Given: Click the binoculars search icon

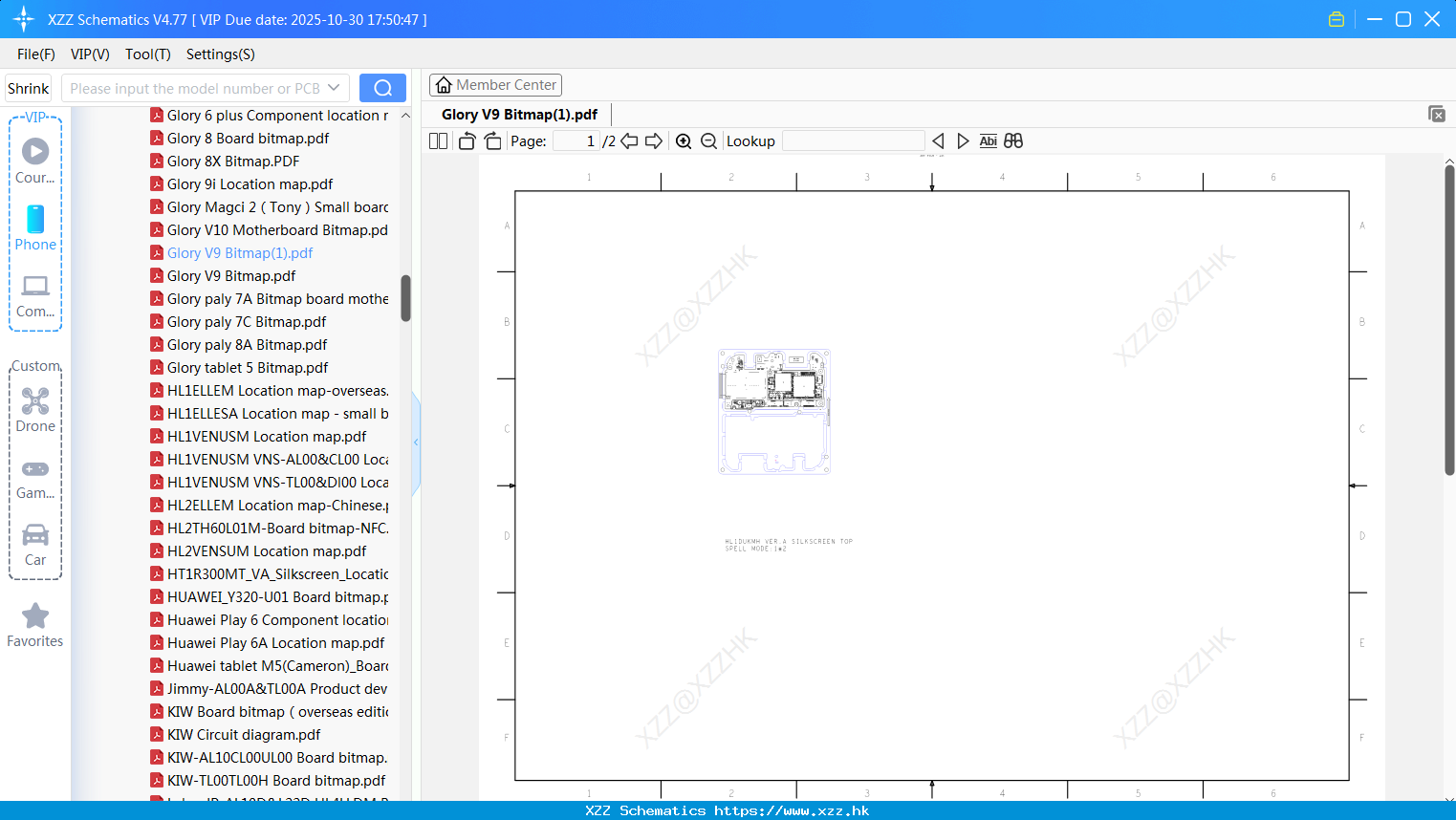Looking at the screenshot, I should click(x=1013, y=141).
